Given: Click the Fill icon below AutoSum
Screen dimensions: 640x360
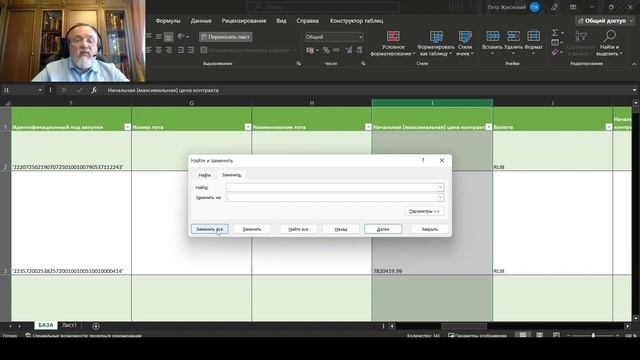Looking at the screenshot, I should (555, 42).
